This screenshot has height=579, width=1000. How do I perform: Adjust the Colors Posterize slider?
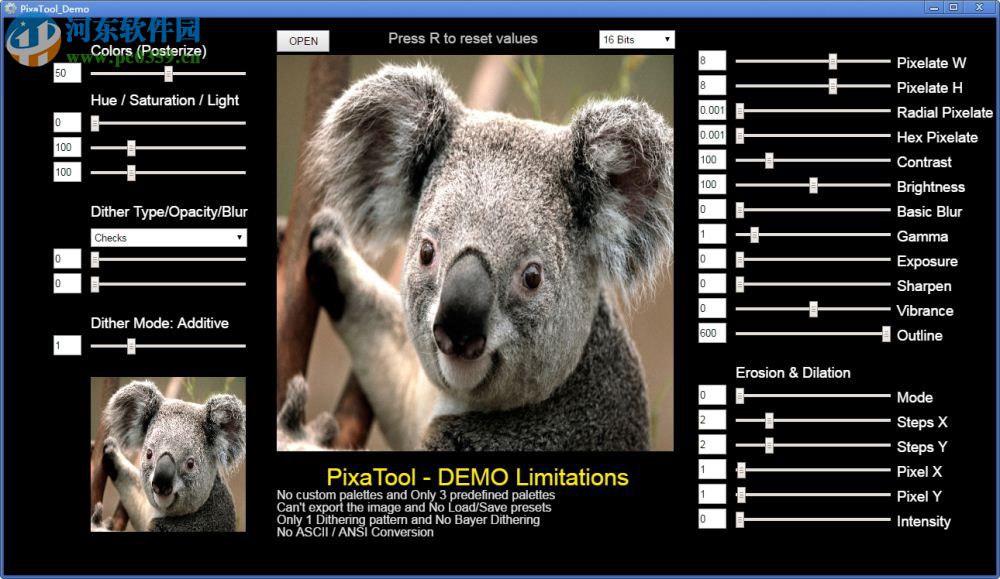[x=168, y=73]
